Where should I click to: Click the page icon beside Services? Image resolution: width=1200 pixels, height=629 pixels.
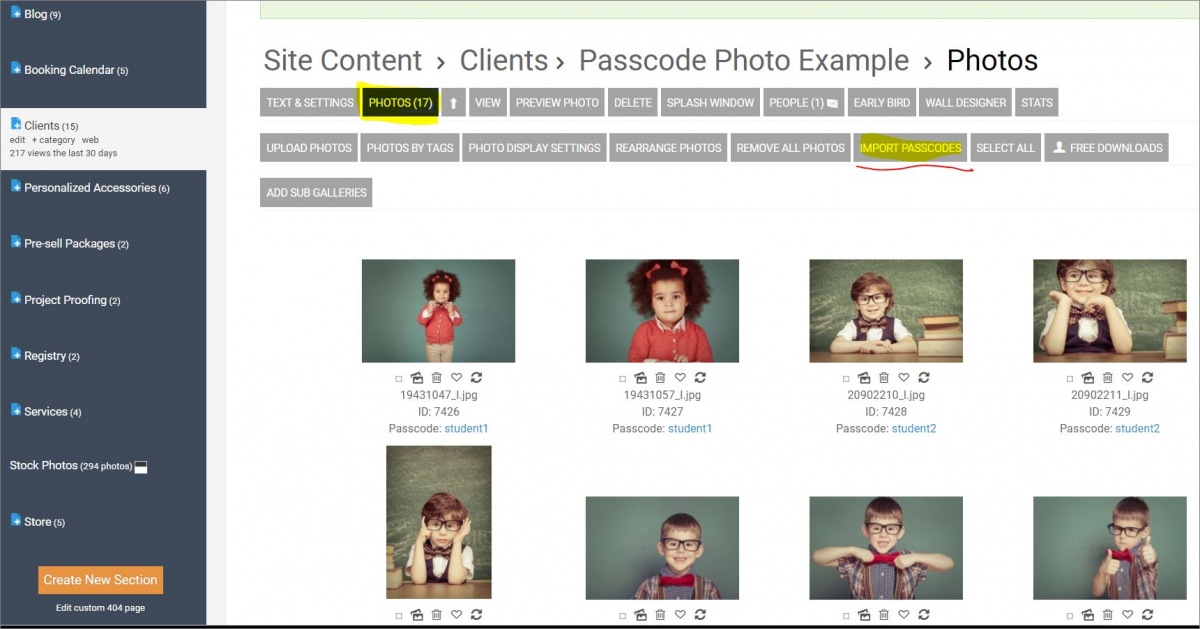16,410
